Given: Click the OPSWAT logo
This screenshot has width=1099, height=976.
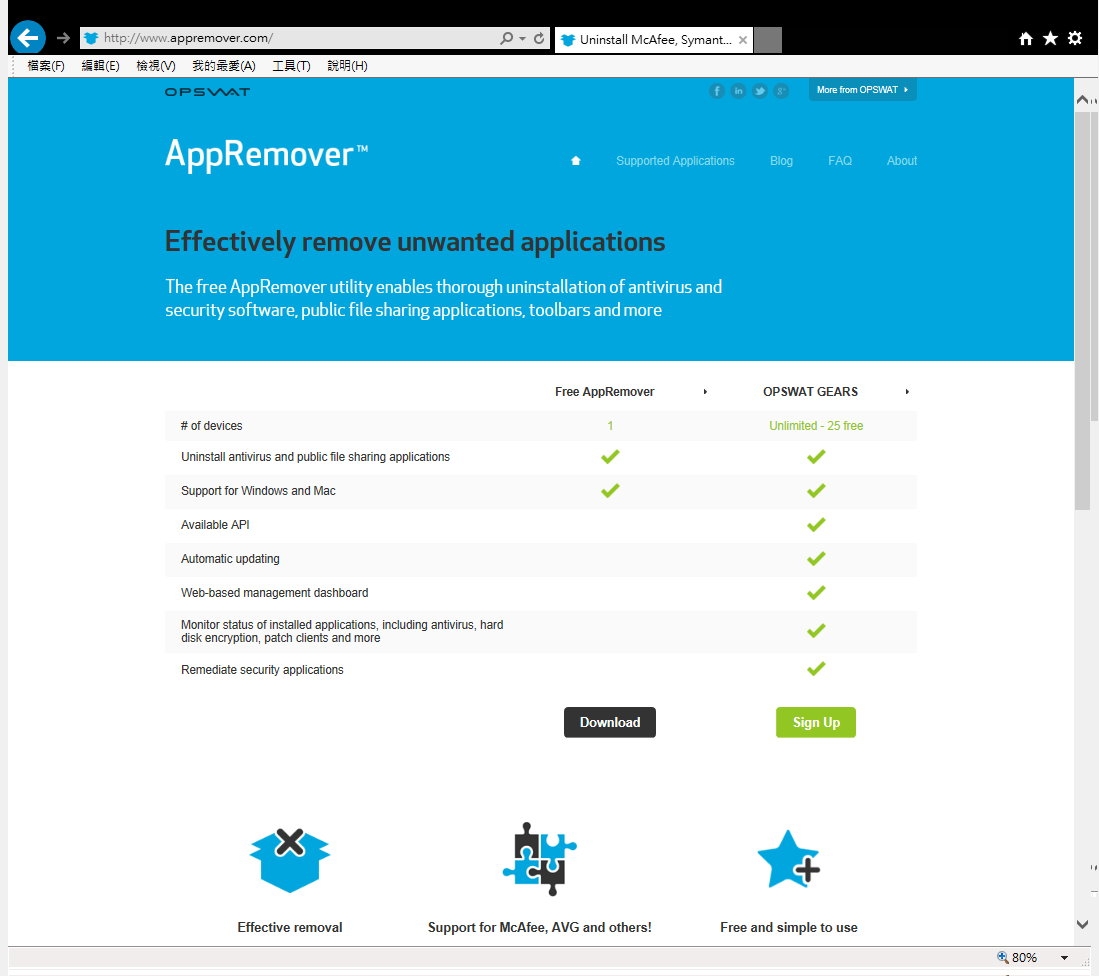Looking at the screenshot, I should click(207, 92).
